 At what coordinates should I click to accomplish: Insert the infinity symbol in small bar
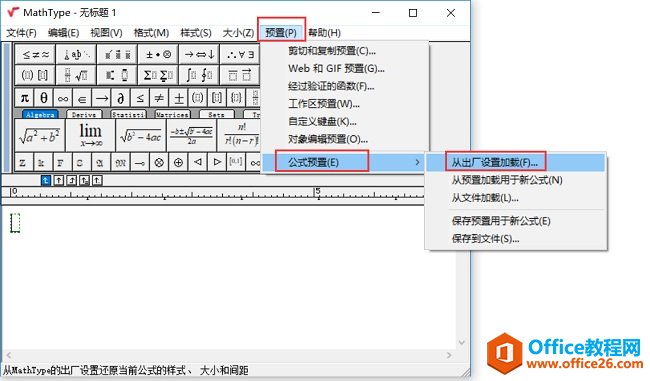click(63, 98)
